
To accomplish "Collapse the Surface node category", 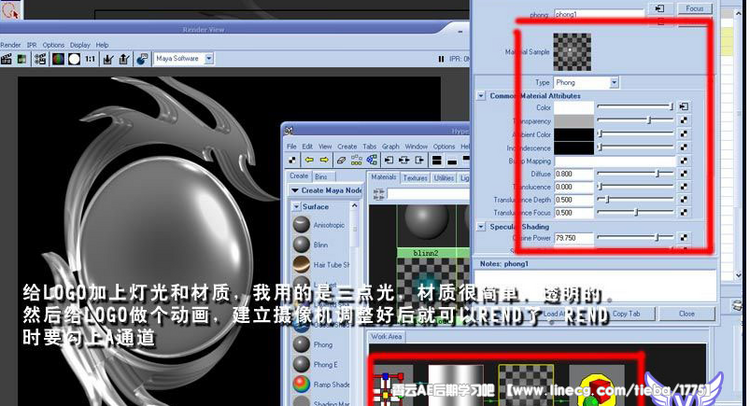I will pyautogui.click(x=297, y=207).
